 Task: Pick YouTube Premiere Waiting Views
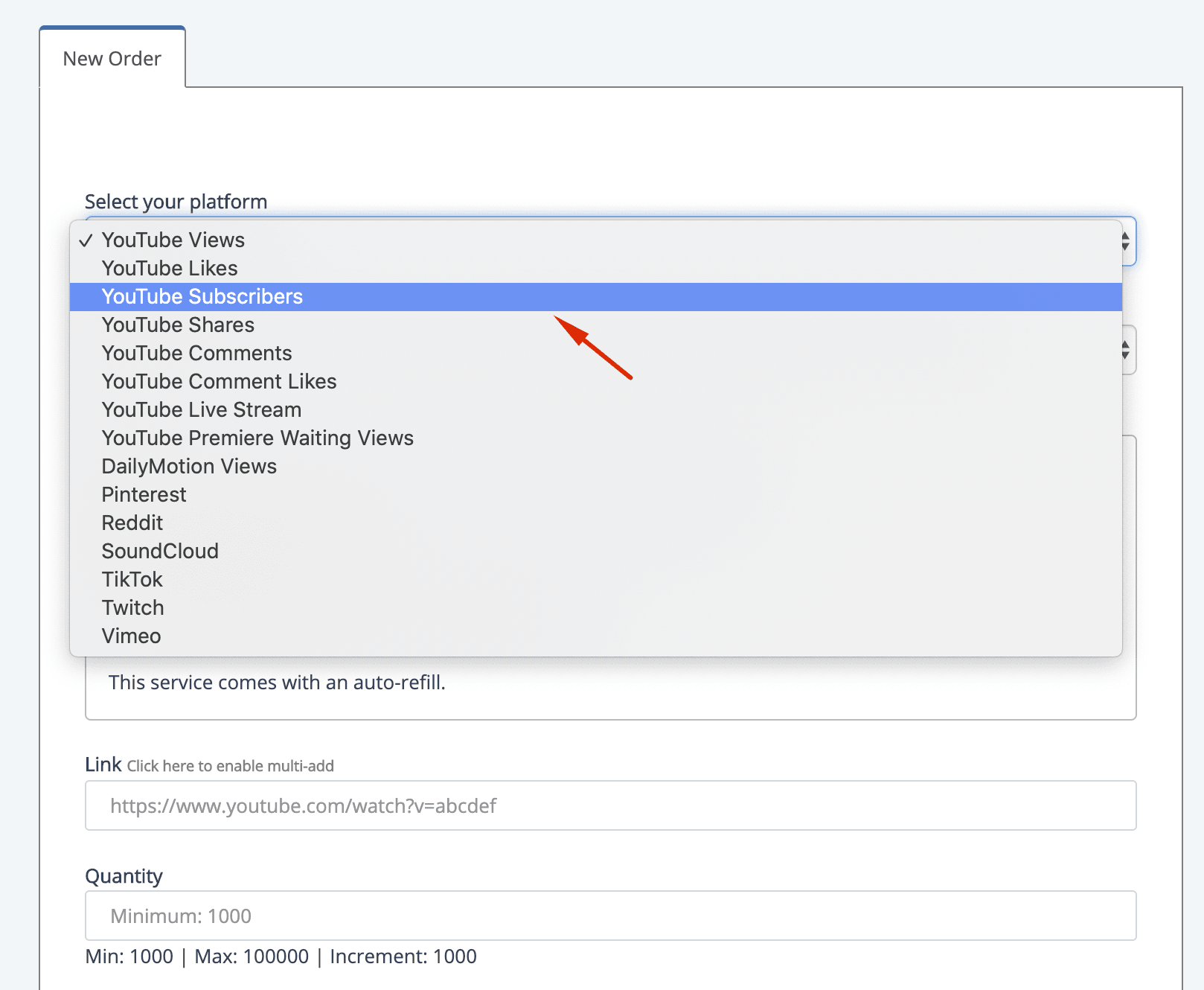pyautogui.click(x=595, y=438)
